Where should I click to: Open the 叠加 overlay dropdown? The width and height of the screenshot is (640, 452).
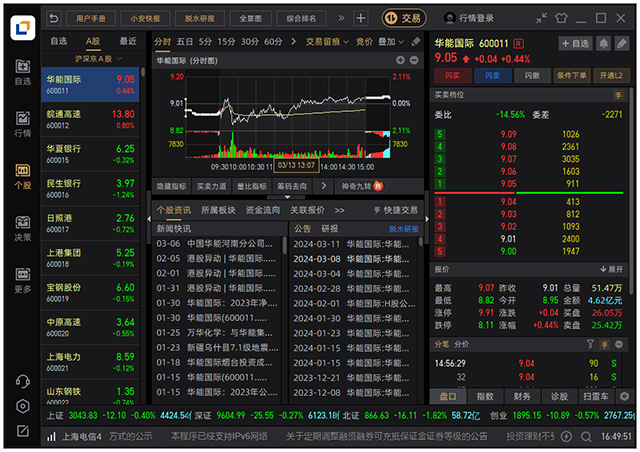coord(391,42)
